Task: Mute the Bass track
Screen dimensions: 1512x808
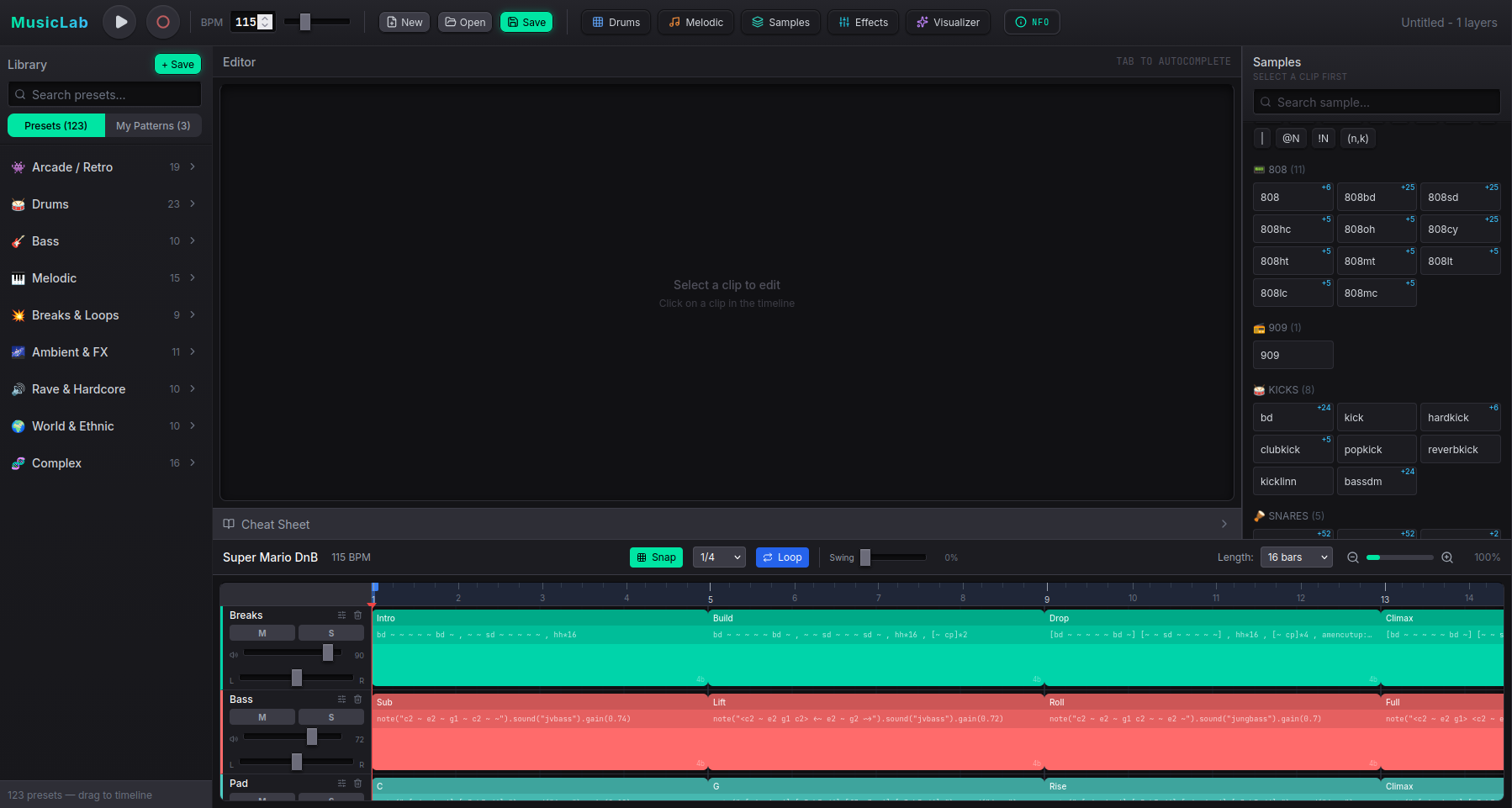Action: click(x=262, y=717)
